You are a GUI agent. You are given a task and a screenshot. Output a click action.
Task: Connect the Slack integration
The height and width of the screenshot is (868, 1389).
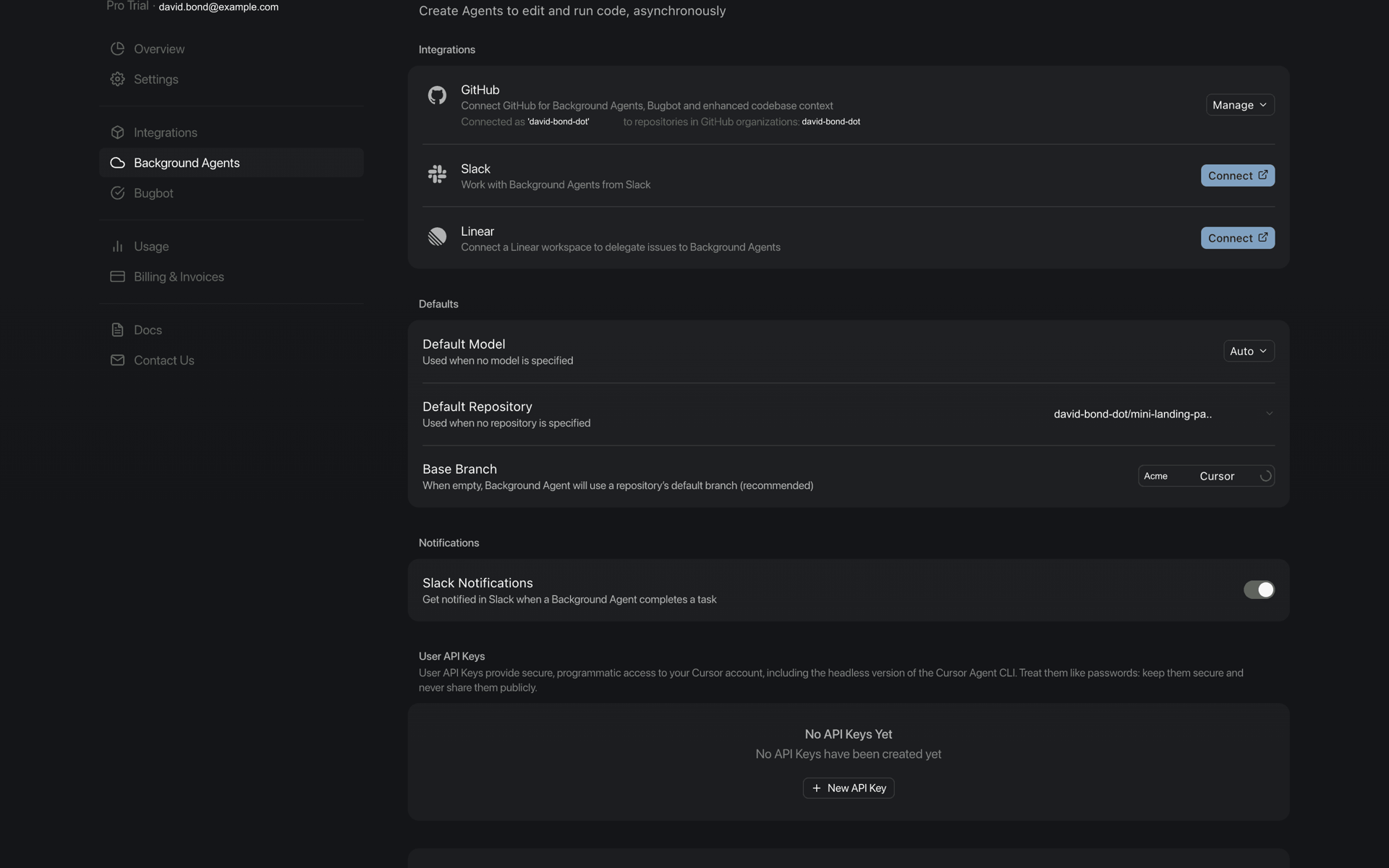1238,175
